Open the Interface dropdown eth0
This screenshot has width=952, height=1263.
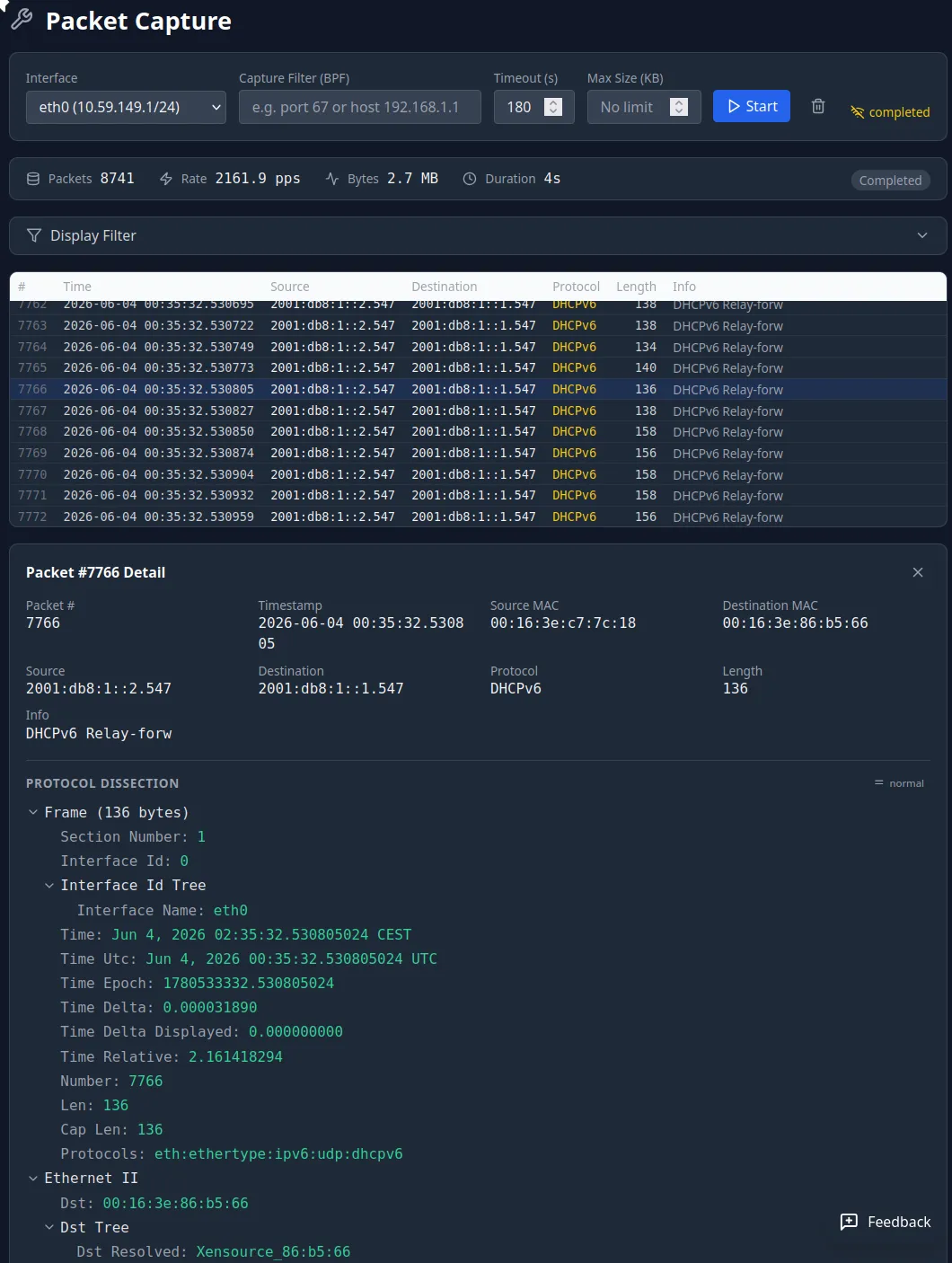[x=126, y=107]
